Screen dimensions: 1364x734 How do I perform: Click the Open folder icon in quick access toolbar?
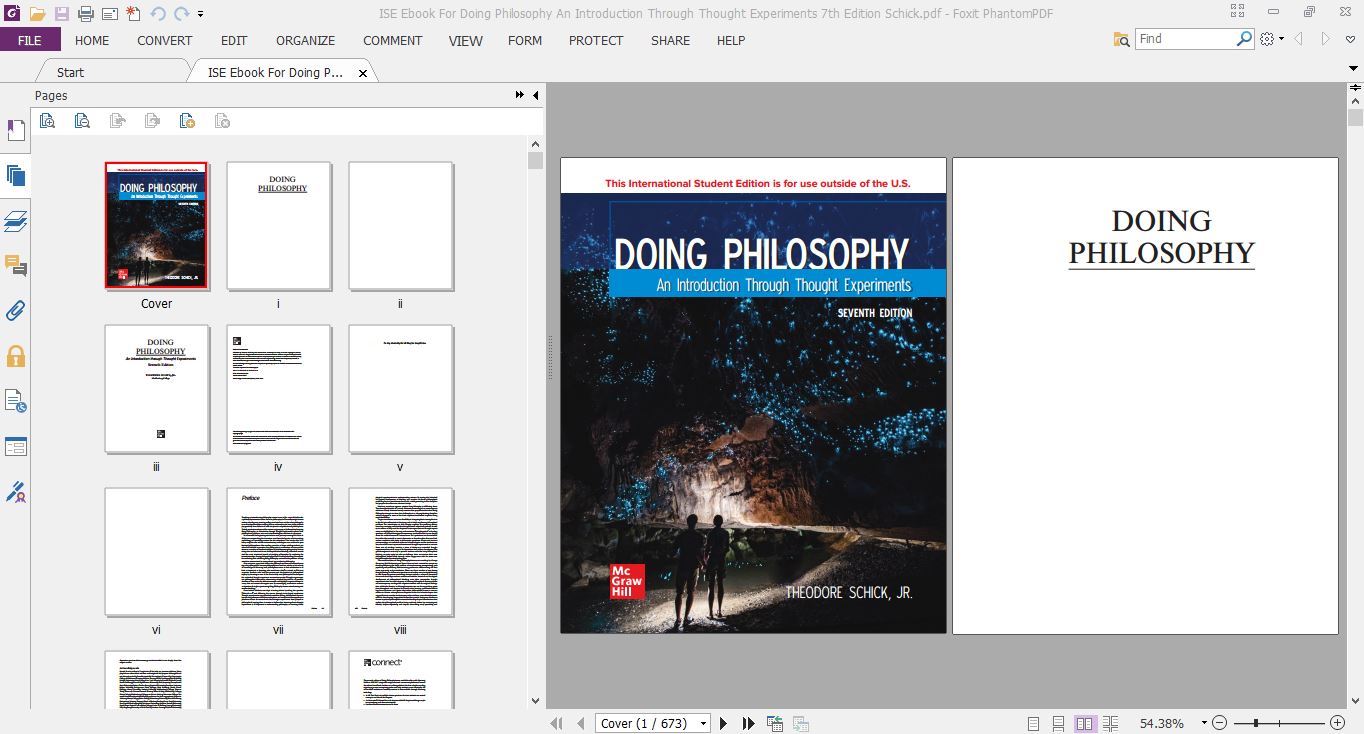[37, 13]
